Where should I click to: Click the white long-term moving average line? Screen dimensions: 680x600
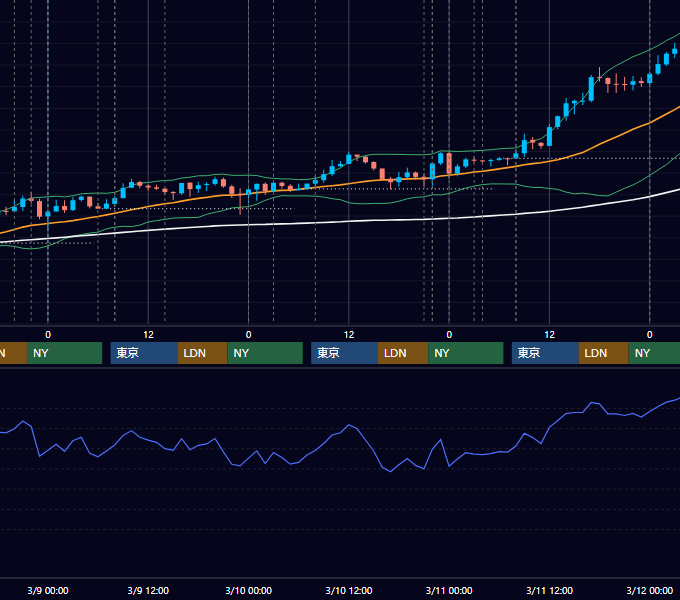coord(347,221)
